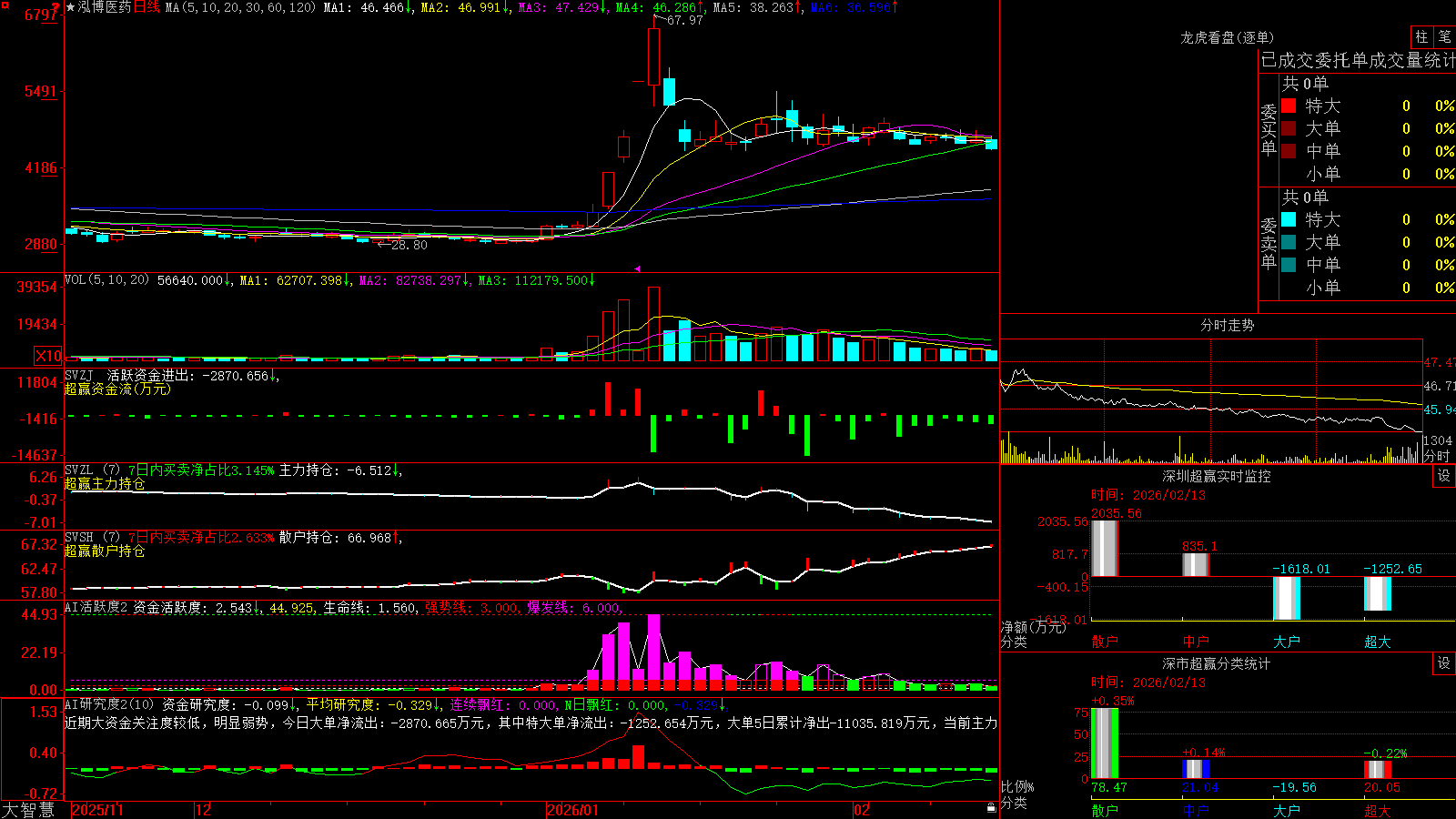1456x819 pixels.
Task: Switch 龙虎看盘 to 笔 tick view
Action: pos(1444,36)
